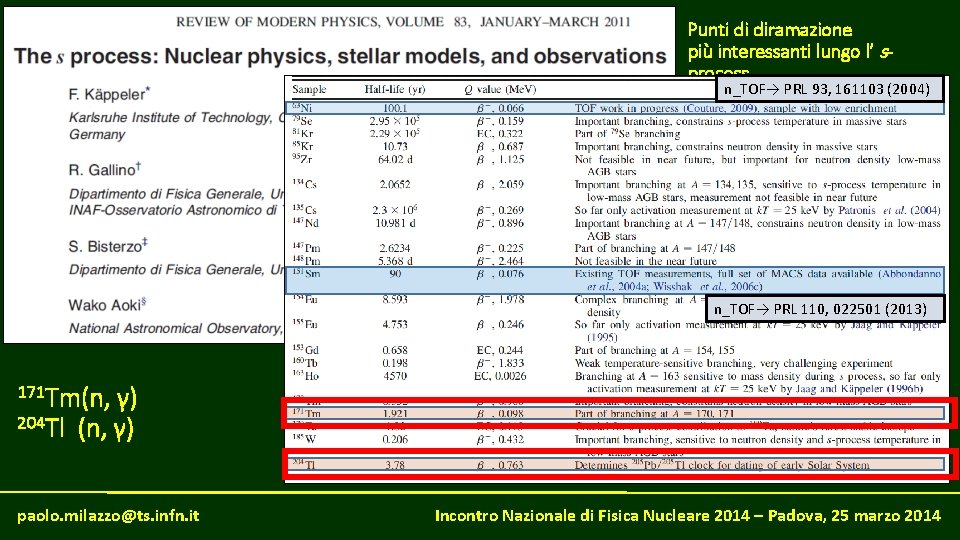Select the "Karlsruhe Institute of Technology" affiliation line
Image resolution: width=960 pixels, height=540 pixels.
click(176, 118)
